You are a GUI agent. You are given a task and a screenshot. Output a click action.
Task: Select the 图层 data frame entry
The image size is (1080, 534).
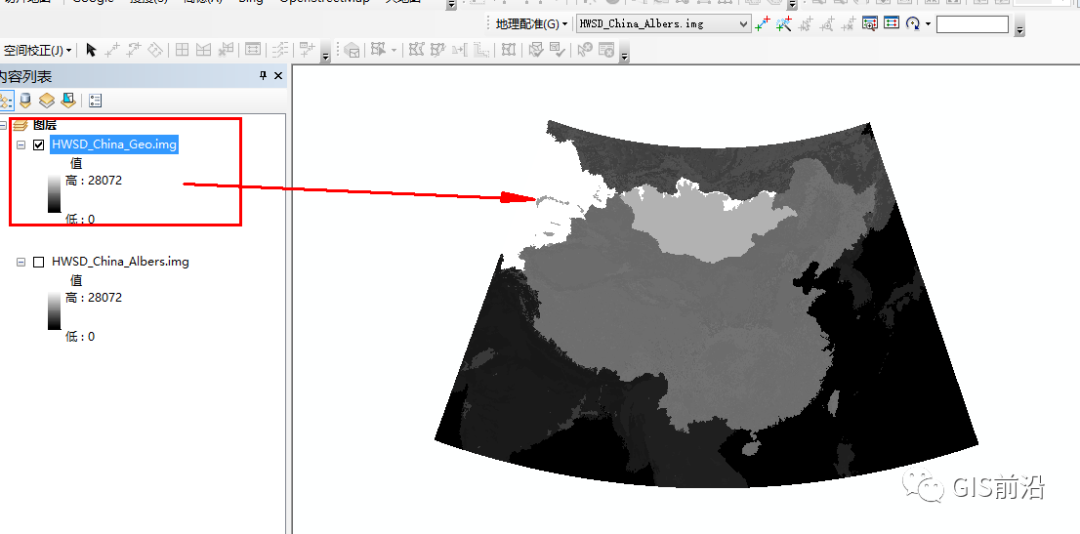point(45,125)
